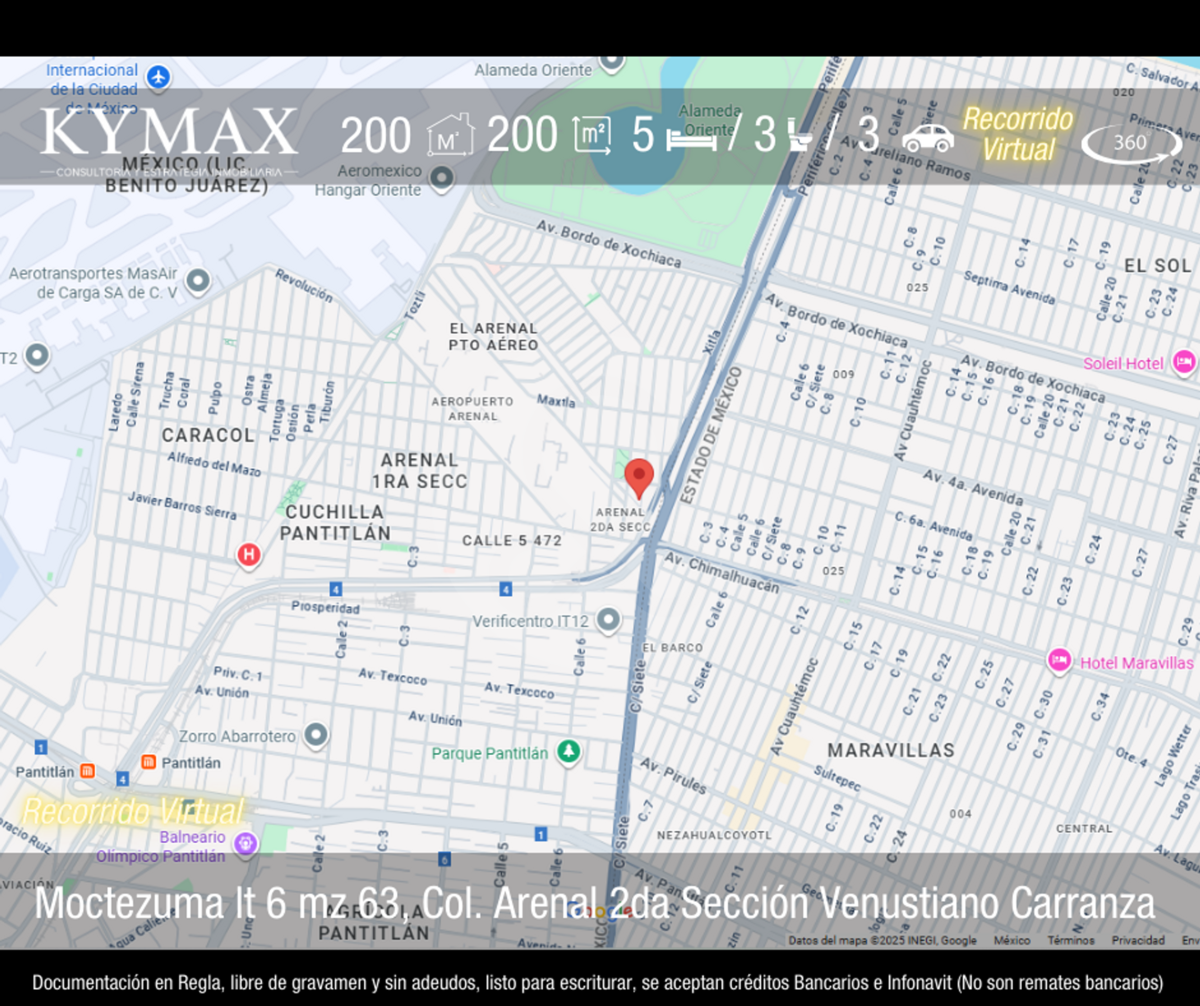This screenshot has width=1200, height=1006.
Task: Click the 'ARENAL 1RA SECC' label
Action: click(419, 470)
